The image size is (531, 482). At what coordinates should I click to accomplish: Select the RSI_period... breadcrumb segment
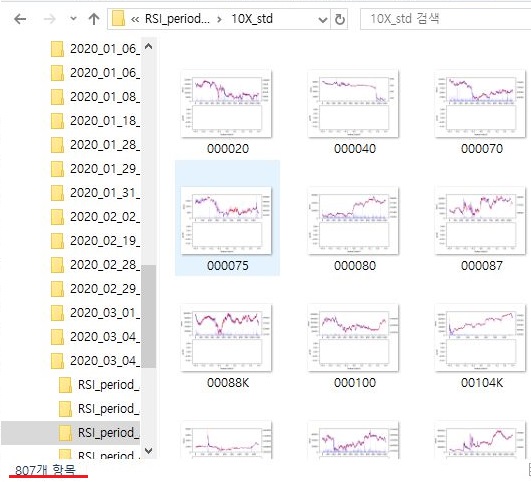click(177, 19)
